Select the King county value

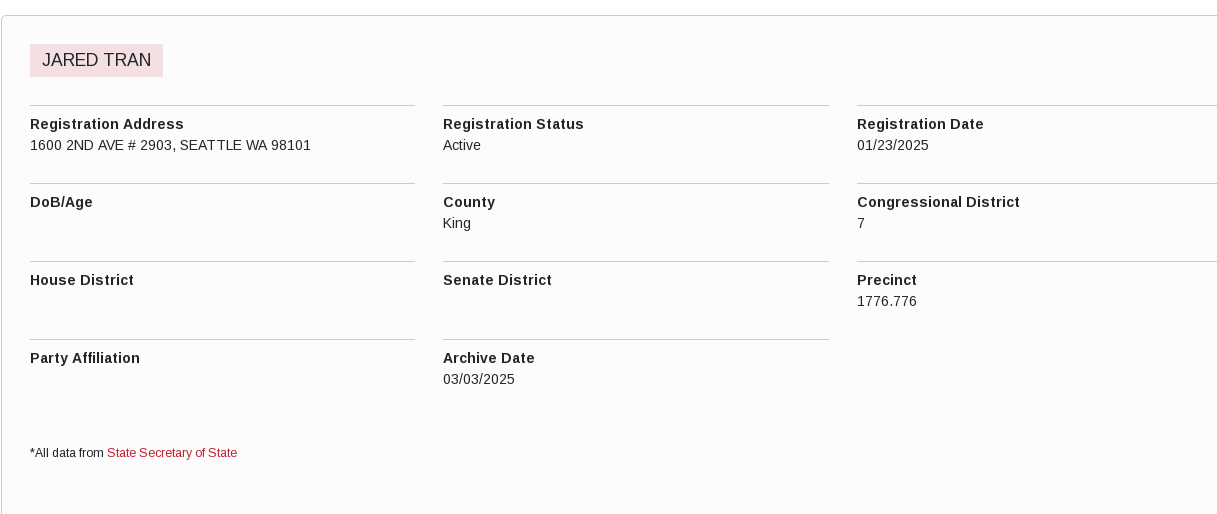pos(457,223)
